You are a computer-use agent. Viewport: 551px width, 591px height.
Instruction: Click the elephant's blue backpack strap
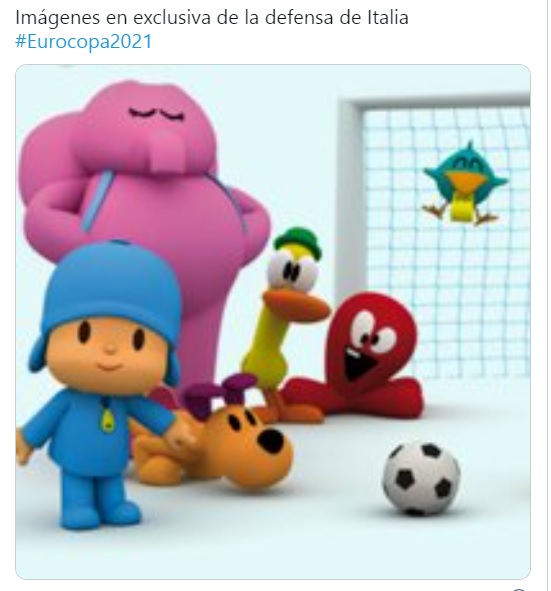click(98, 200)
